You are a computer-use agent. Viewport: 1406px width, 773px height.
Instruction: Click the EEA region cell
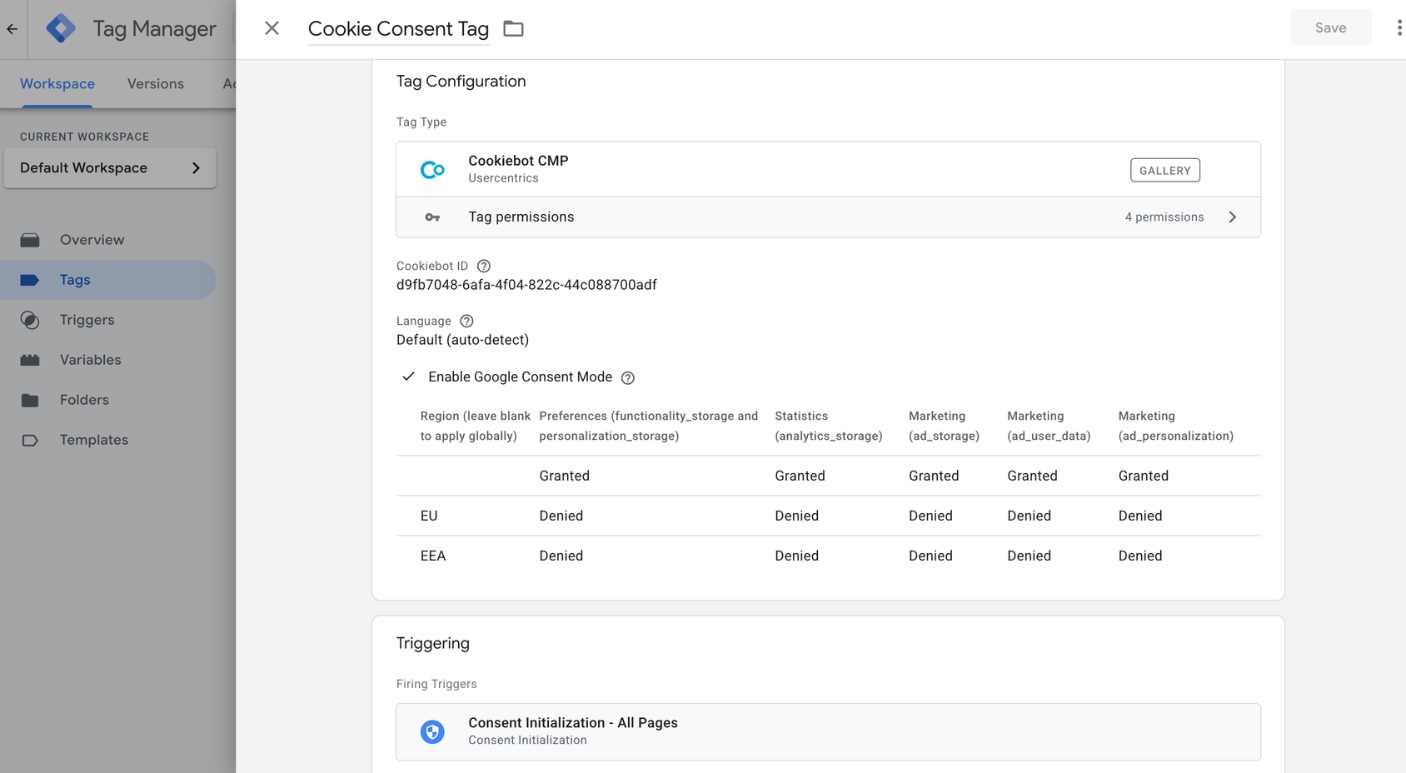tap(433, 556)
